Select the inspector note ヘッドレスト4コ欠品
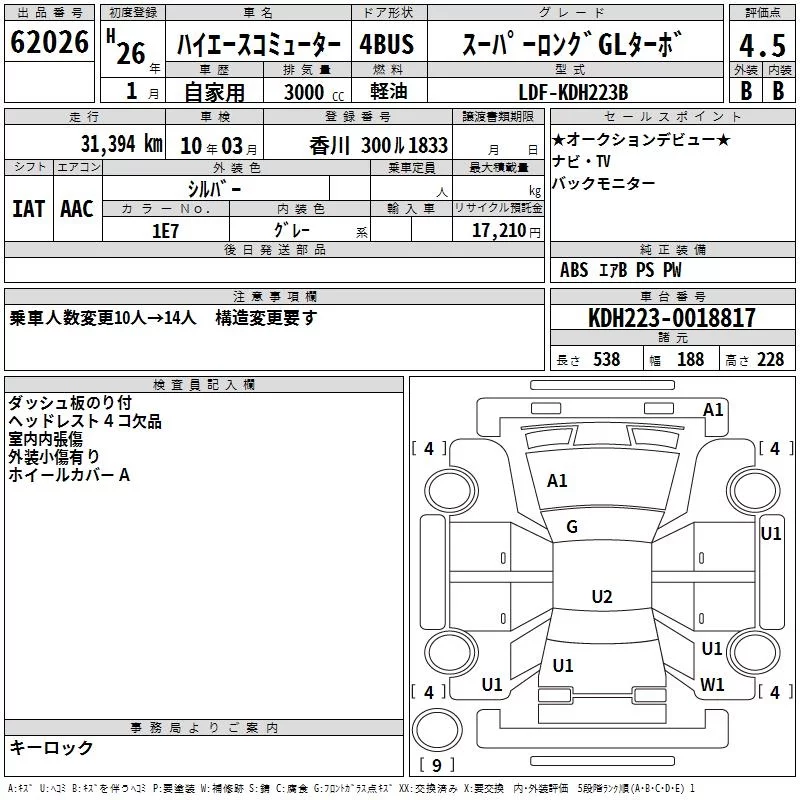800x800 pixels. click(85, 421)
